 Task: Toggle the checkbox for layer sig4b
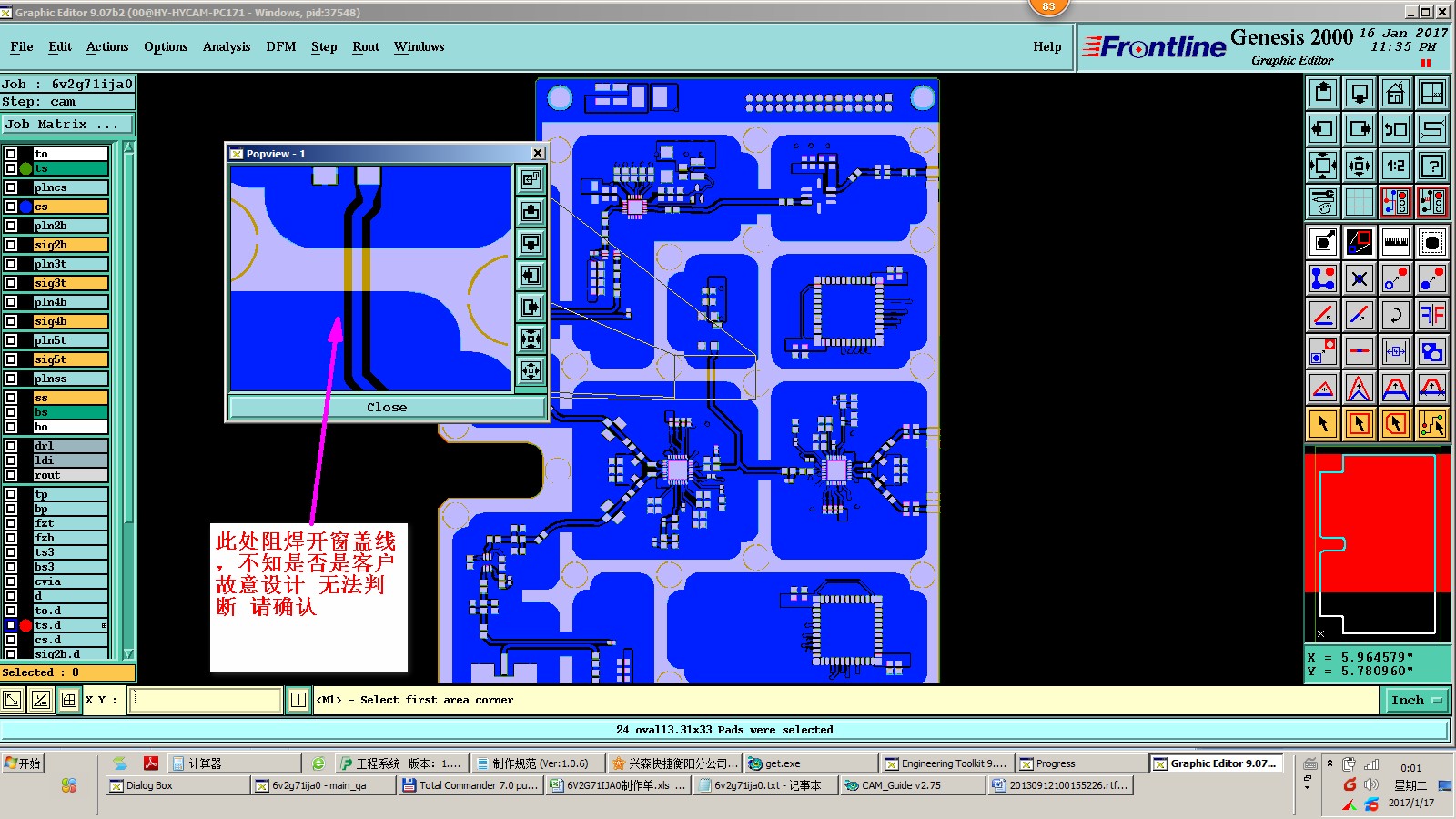(x=11, y=321)
